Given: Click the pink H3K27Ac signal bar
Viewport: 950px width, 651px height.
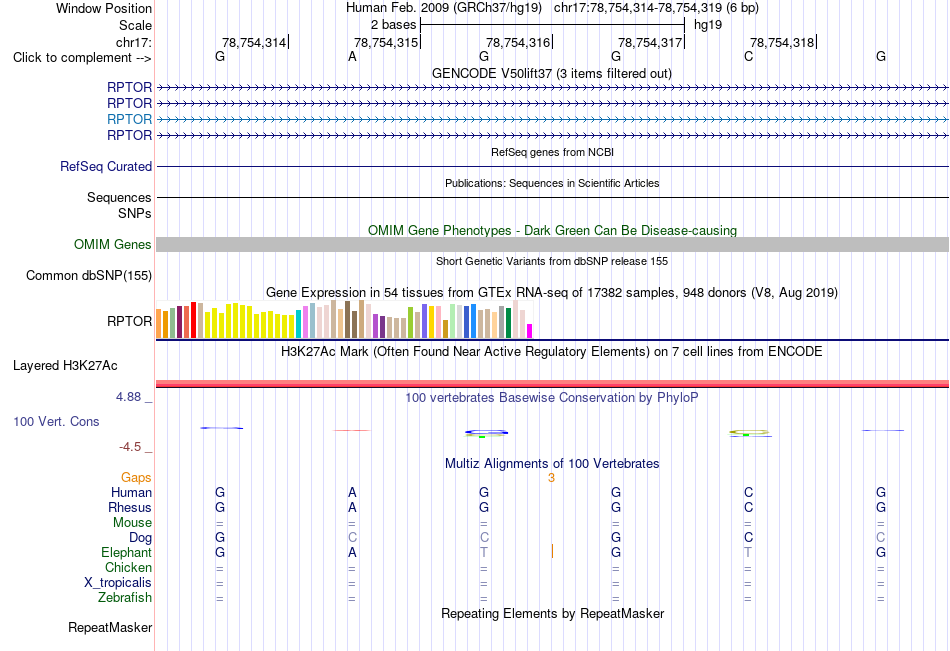Looking at the screenshot, I should point(552,384).
